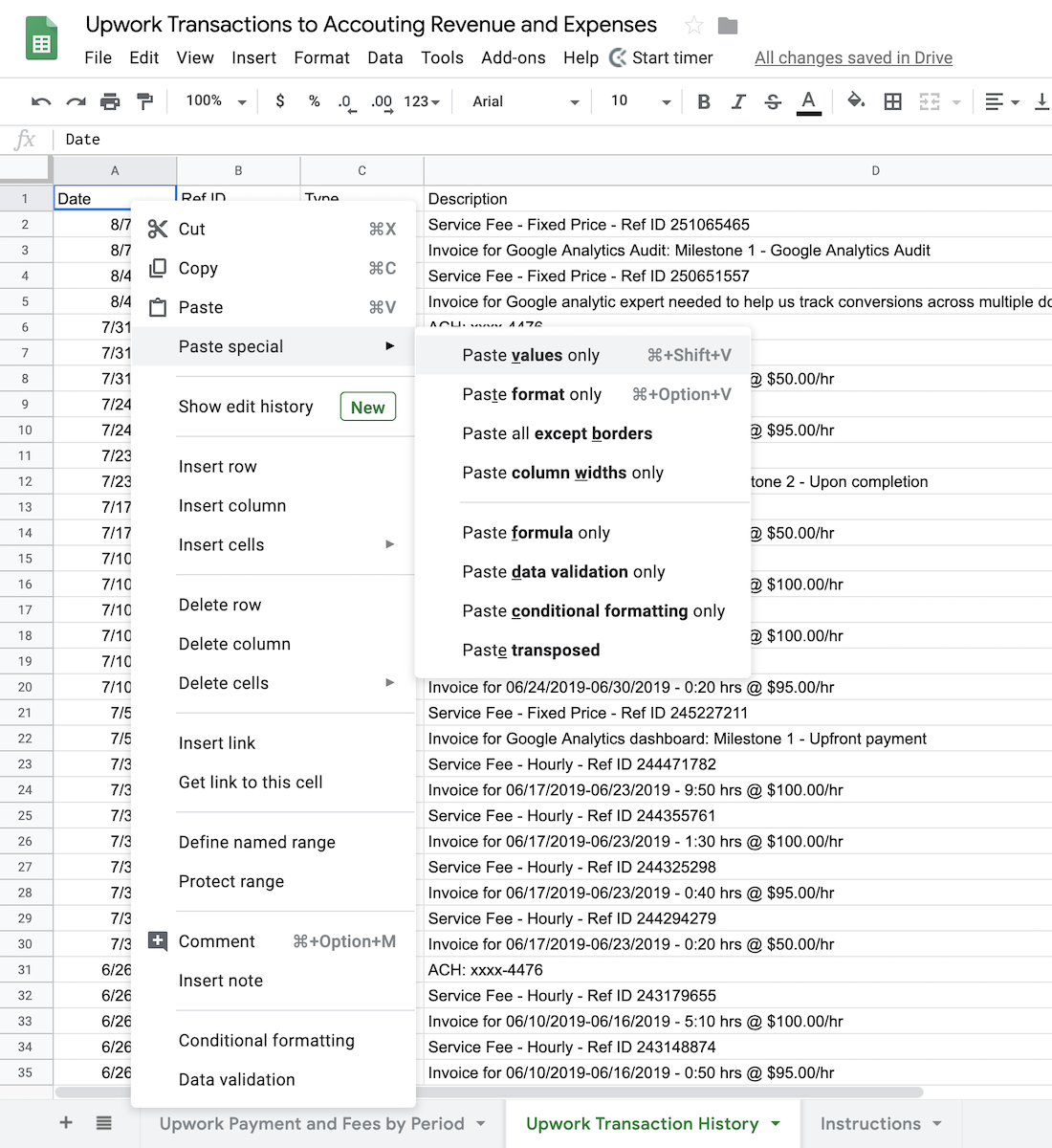Screen dimensions: 1052x1148
Task: Select Paste format only
Action: coord(583,394)
